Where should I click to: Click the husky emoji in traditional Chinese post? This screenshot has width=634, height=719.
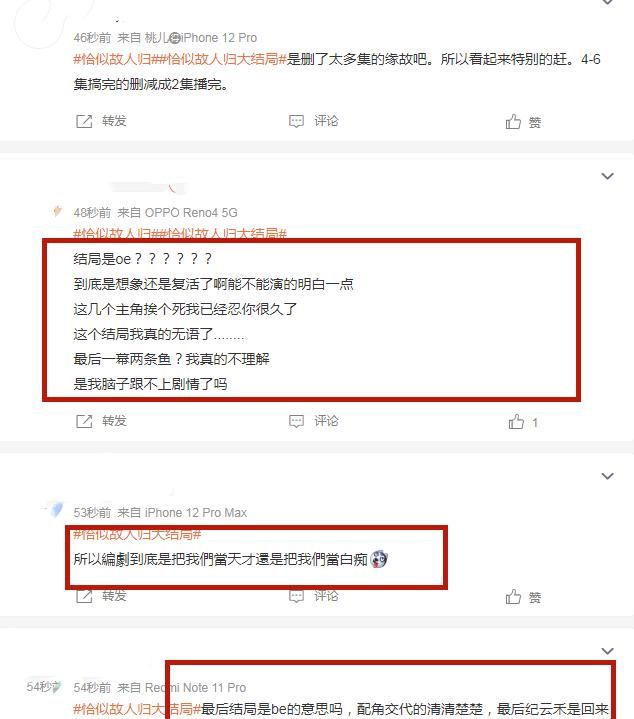pyautogui.click(x=379, y=559)
